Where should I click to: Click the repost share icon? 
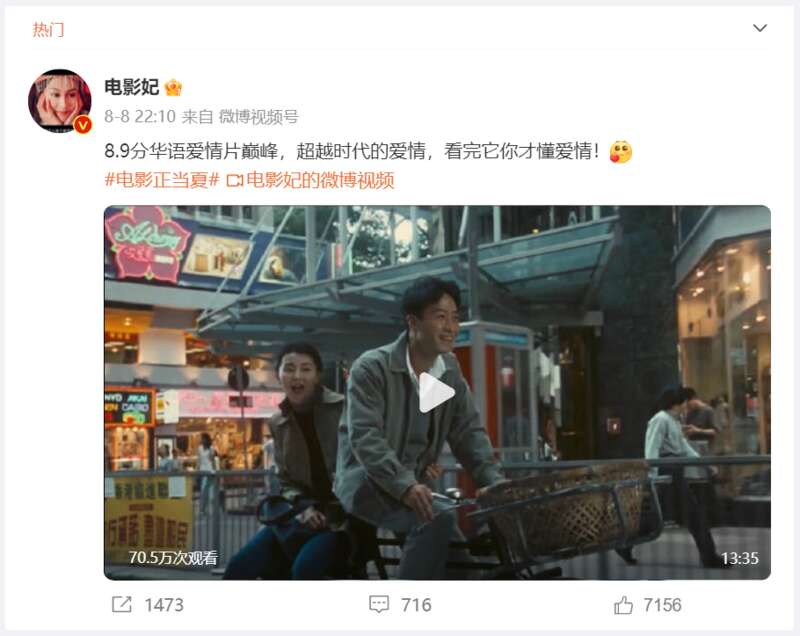[121, 605]
